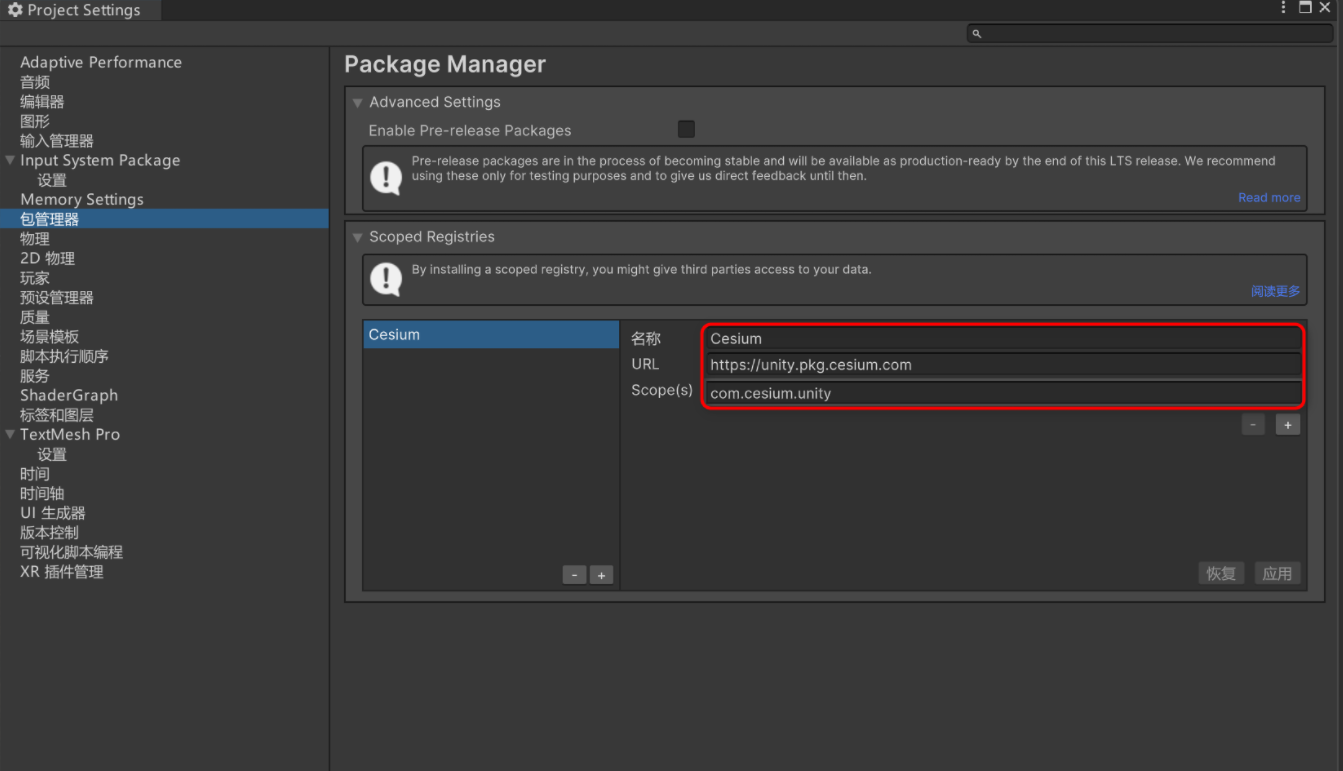1343x771 pixels.
Task: Follow the 阅读更多 link
Action: pos(1276,291)
